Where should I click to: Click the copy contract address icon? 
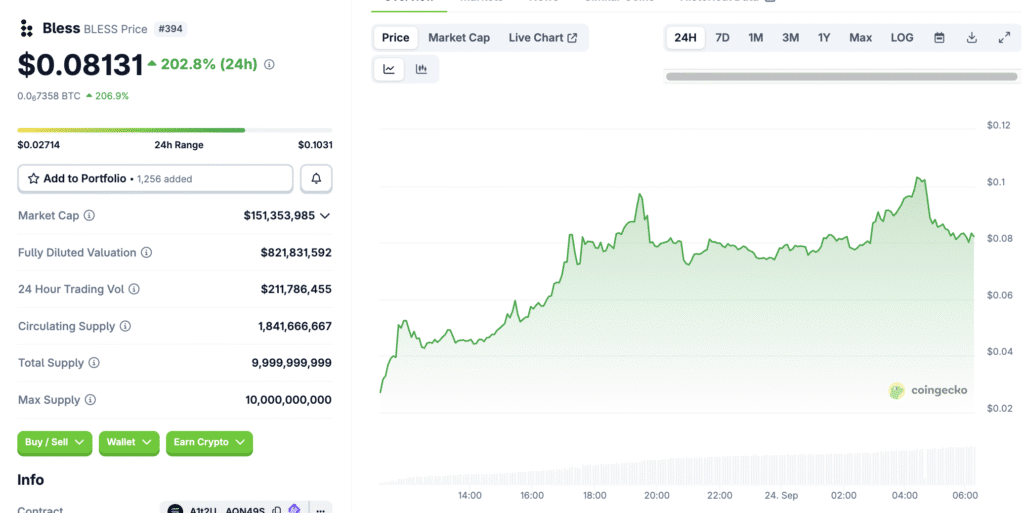click(x=277, y=510)
